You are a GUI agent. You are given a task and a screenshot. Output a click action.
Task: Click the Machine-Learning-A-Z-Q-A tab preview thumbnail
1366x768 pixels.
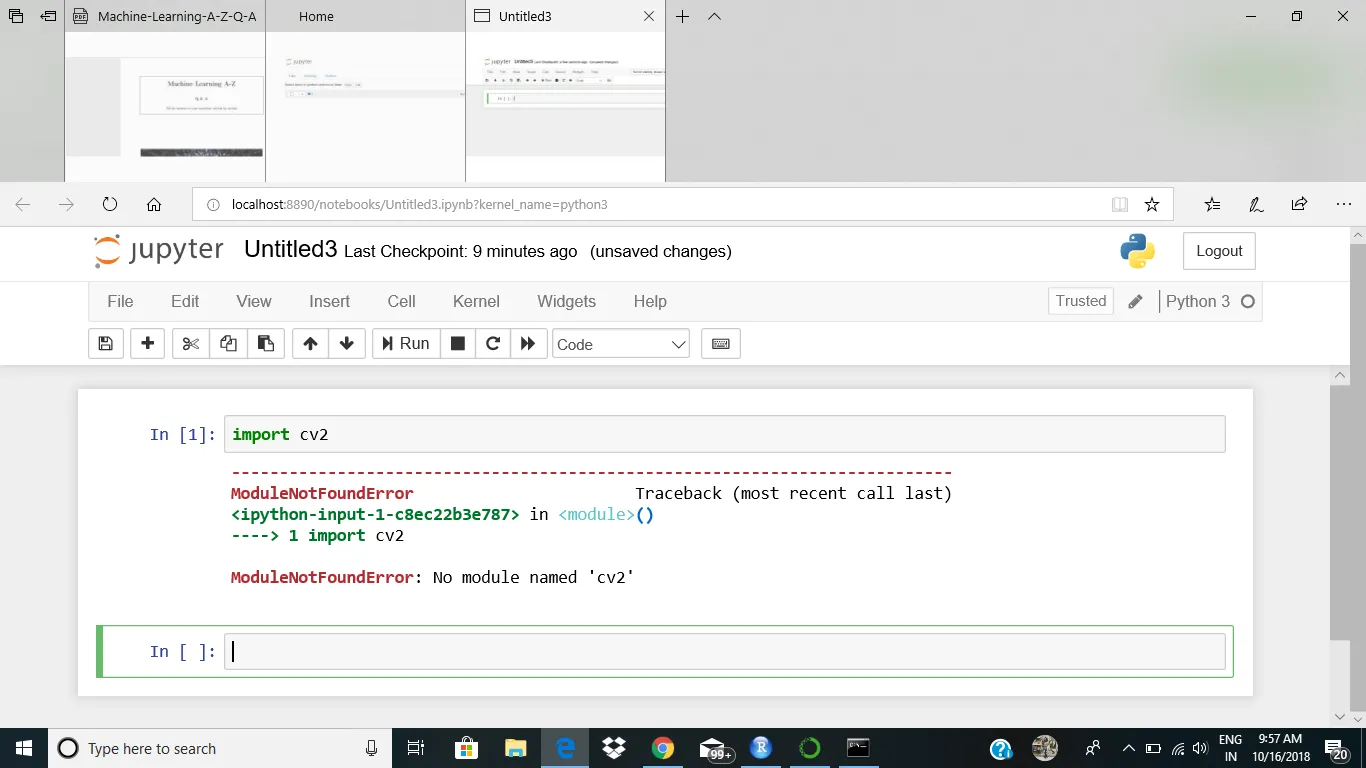[165, 107]
